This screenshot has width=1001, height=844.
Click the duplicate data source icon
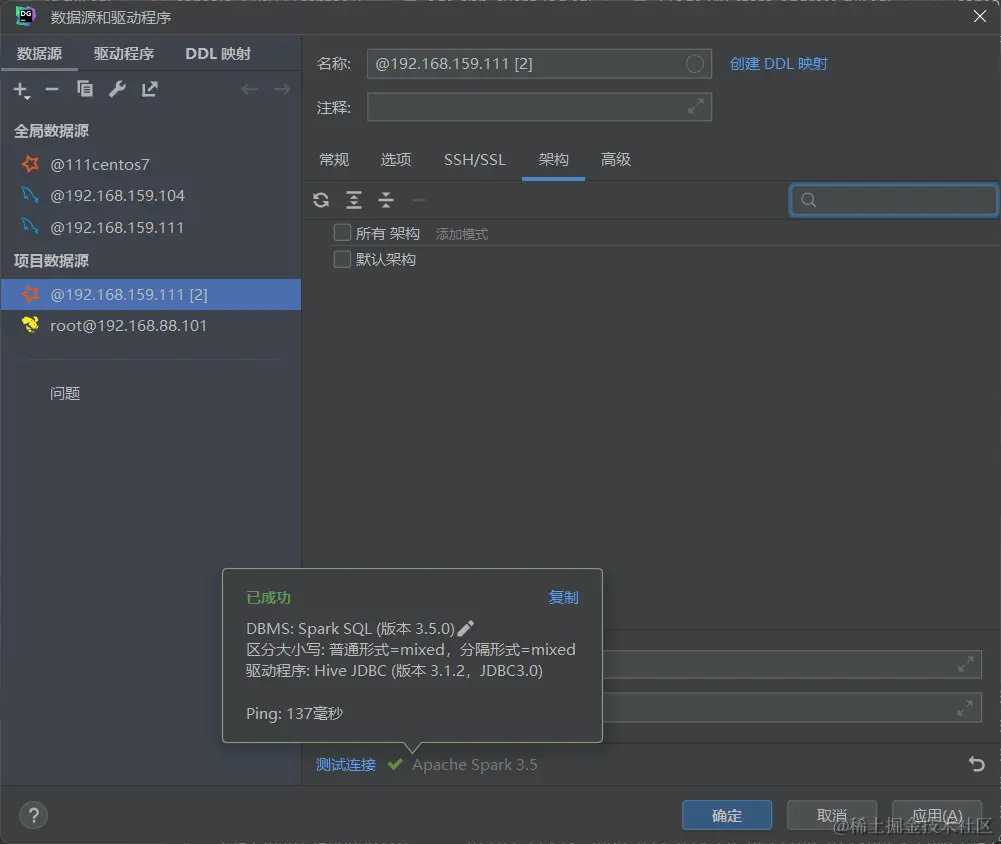click(84, 89)
